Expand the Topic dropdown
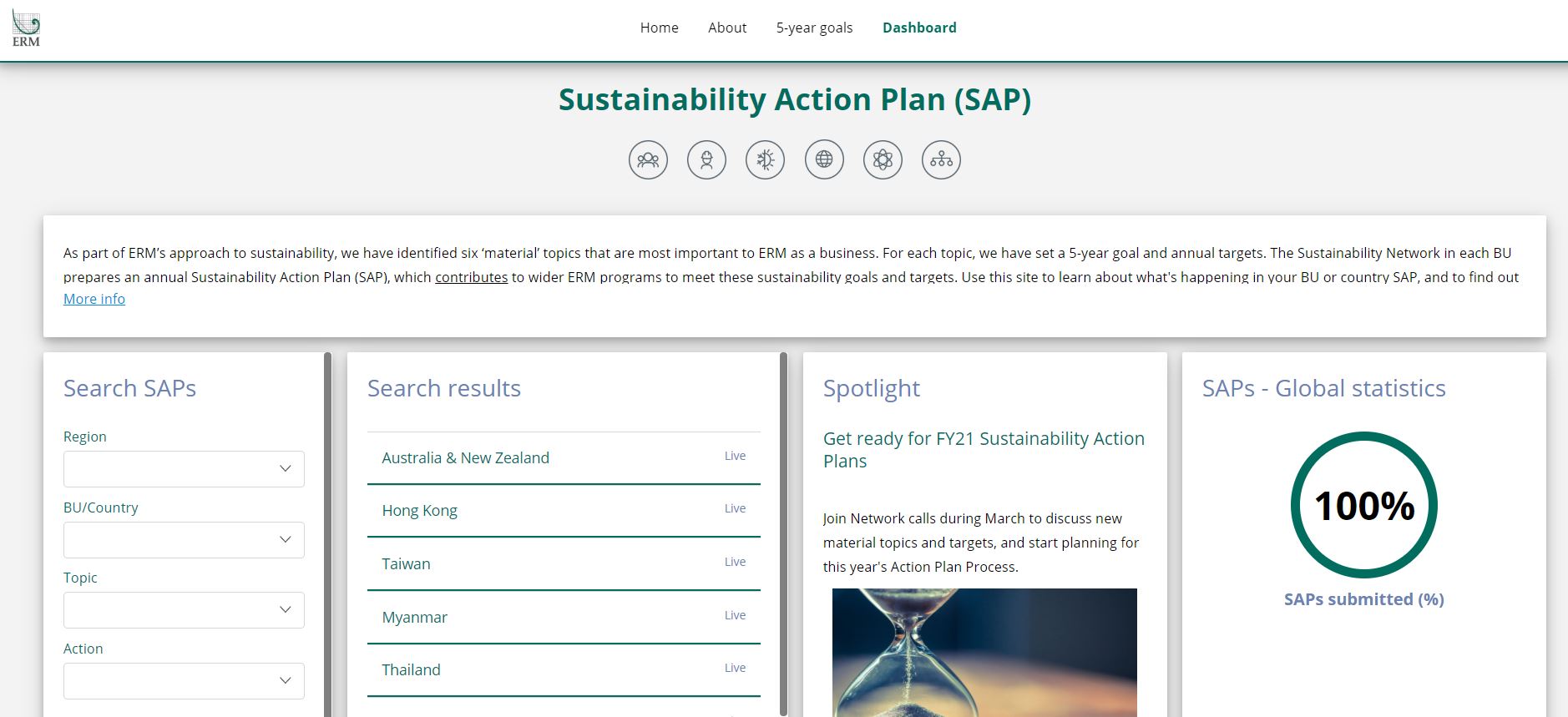The height and width of the screenshot is (717, 1568). (184, 610)
